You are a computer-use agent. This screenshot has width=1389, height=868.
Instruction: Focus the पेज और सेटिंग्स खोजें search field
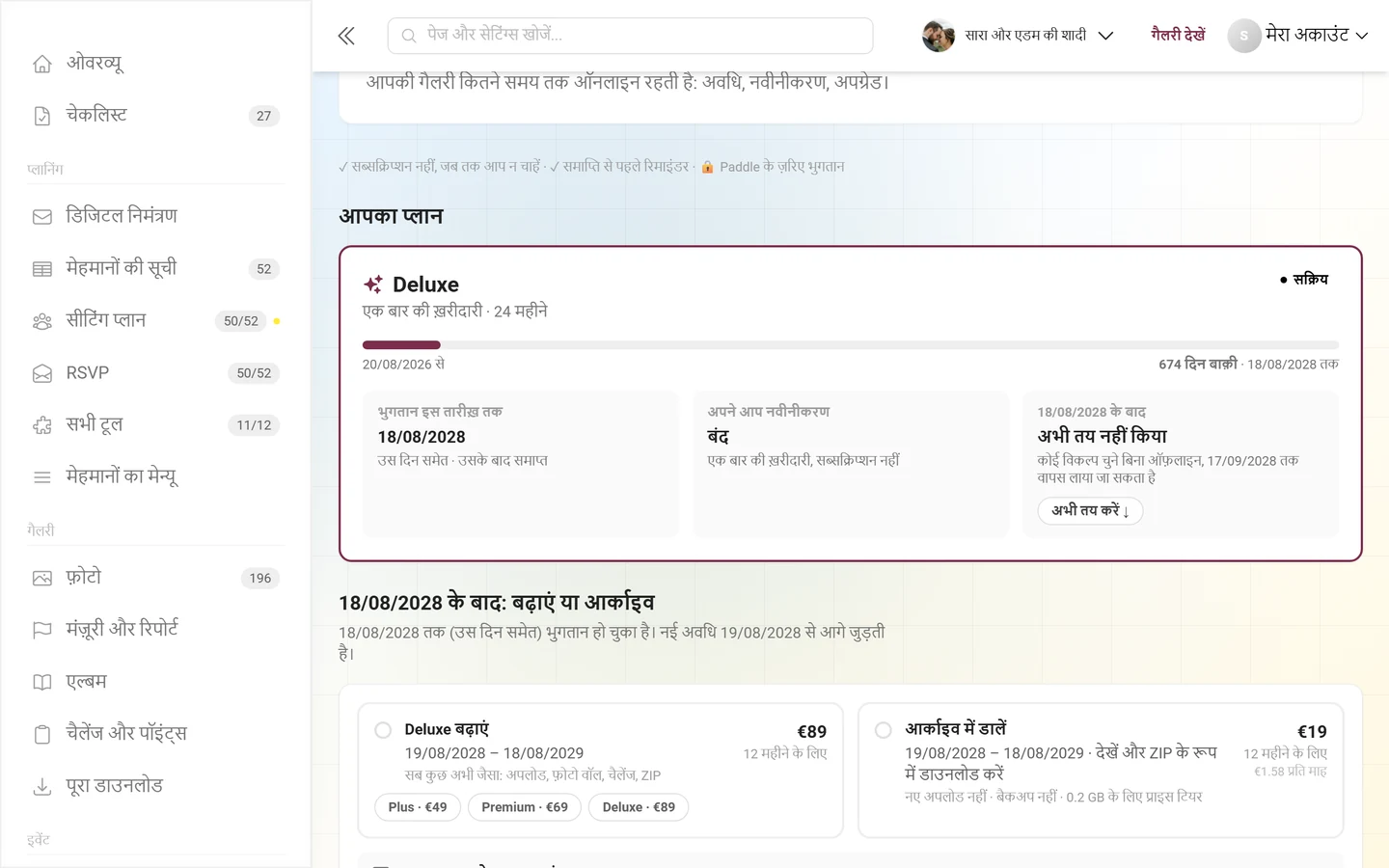631,36
